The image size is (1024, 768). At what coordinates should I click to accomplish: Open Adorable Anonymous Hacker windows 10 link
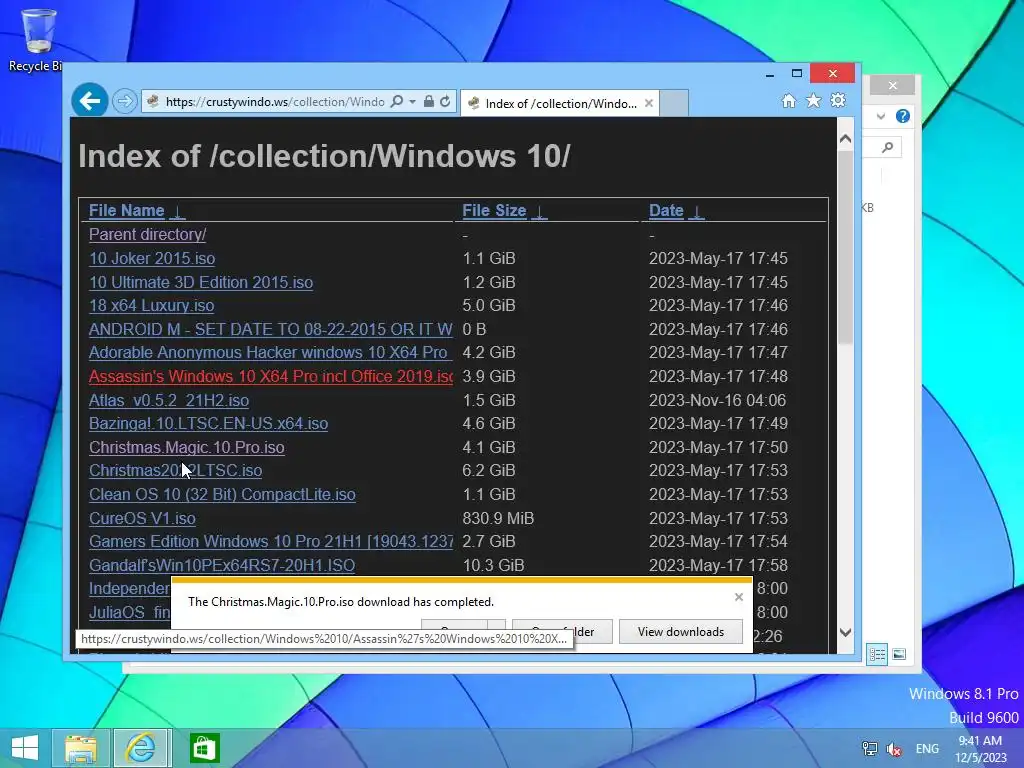click(270, 353)
